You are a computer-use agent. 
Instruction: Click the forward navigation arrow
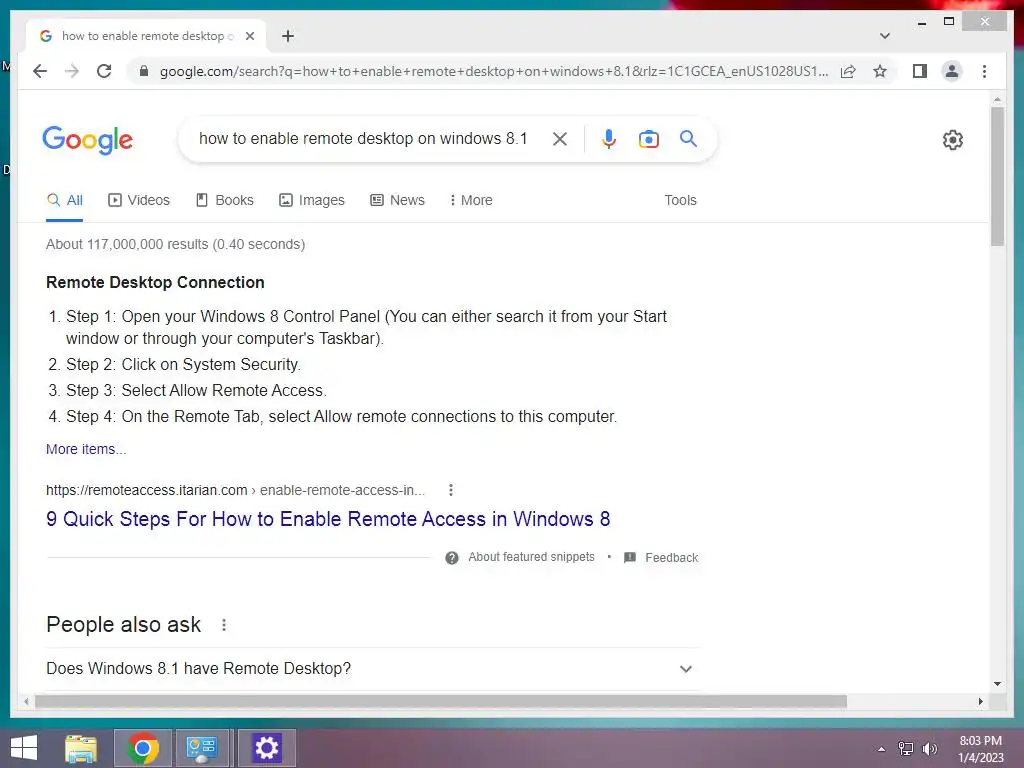coord(72,71)
